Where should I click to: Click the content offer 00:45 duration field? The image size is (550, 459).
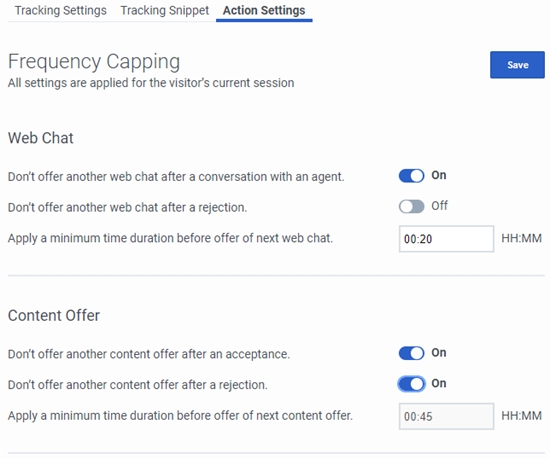click(x=446, y=416)
